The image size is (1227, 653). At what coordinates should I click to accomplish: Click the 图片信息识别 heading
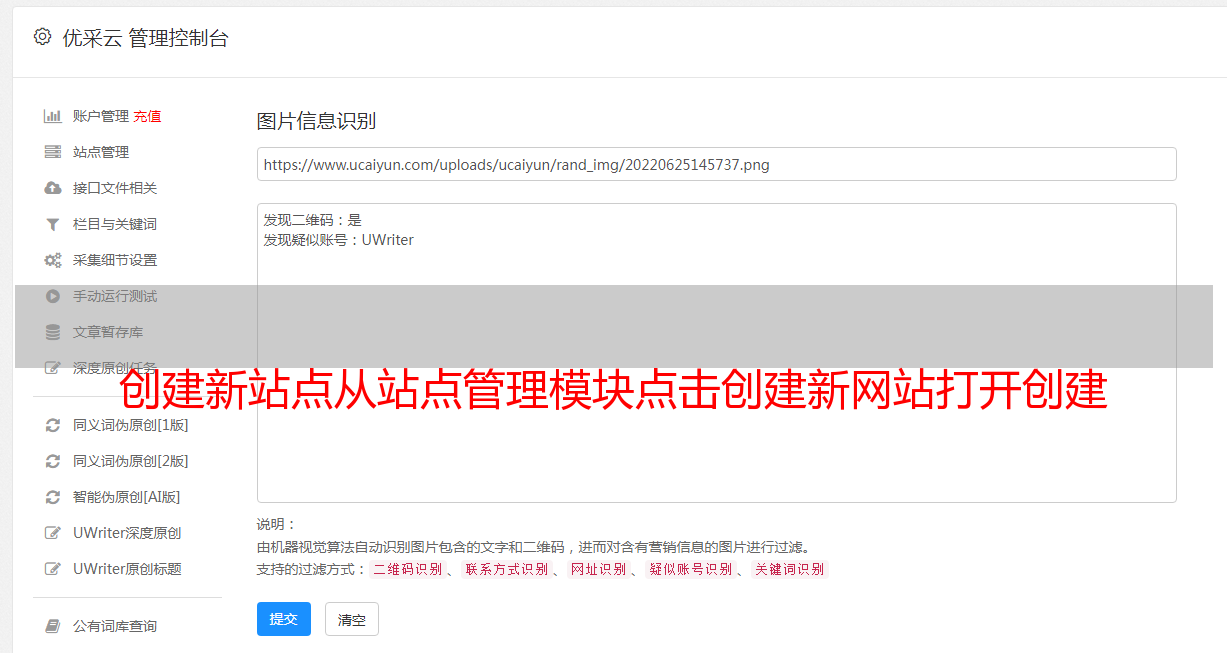pyautogui.click(x=316, y=122)
